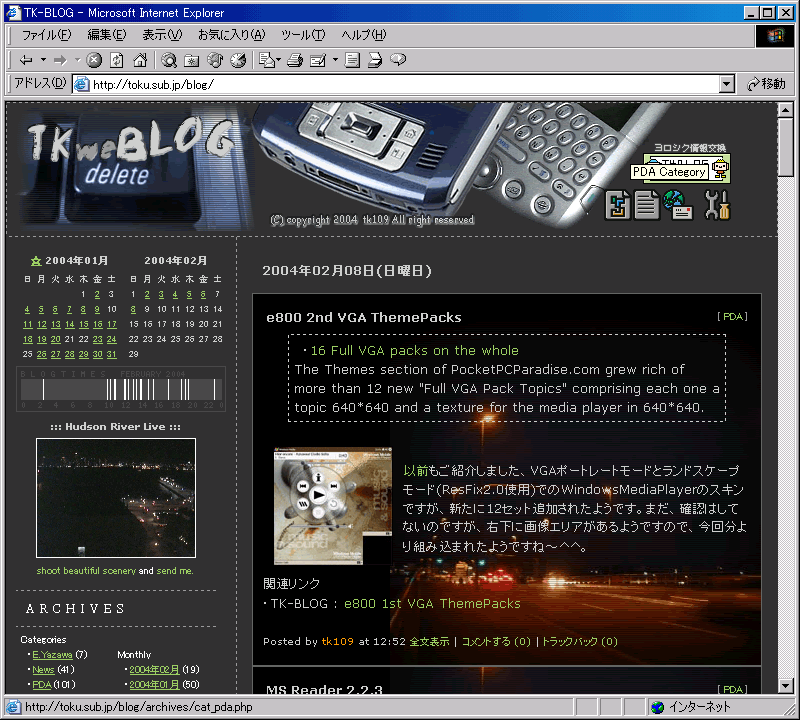The height and width of the screenshot is (720, 800).
Task: Click the [PDA] tag beside MS Reader 2.2.3
Action: (x=733, y=689)
